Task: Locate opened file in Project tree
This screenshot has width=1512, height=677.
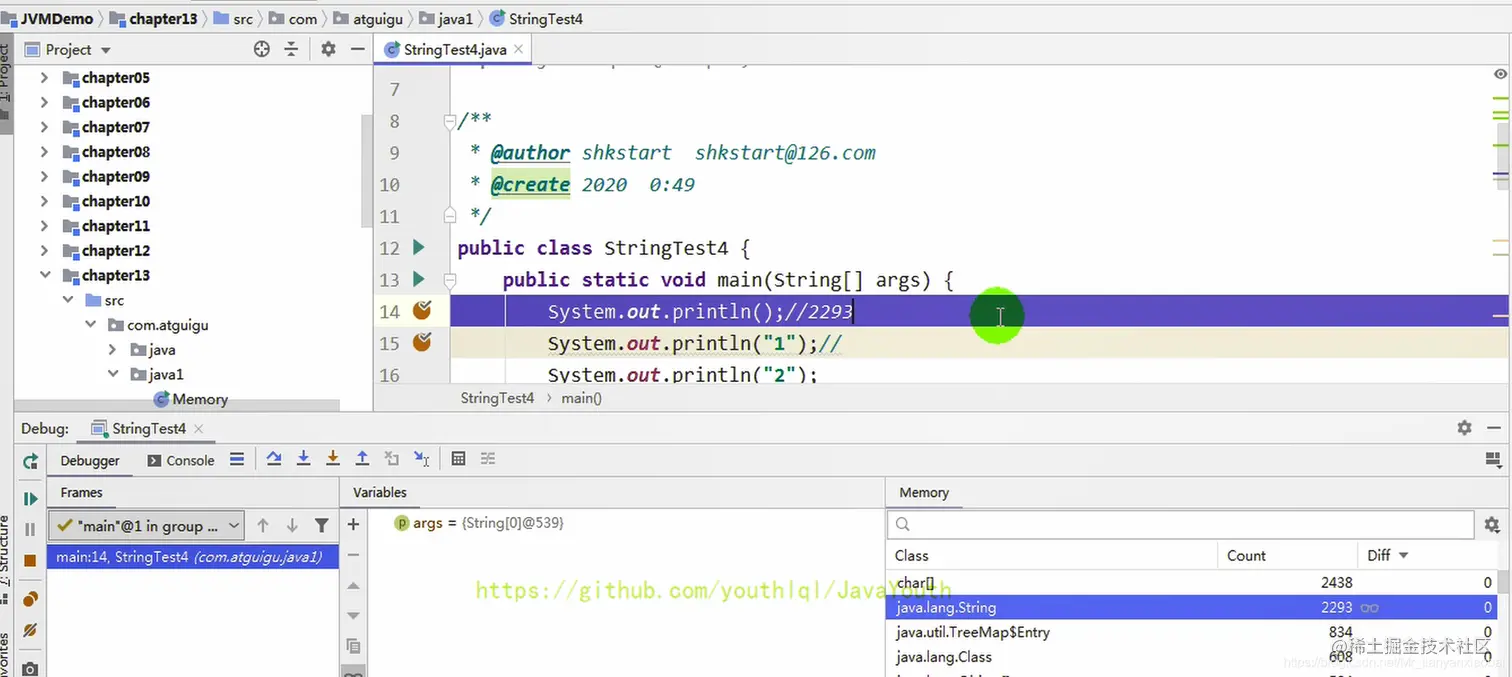Action: coord(262,49)
